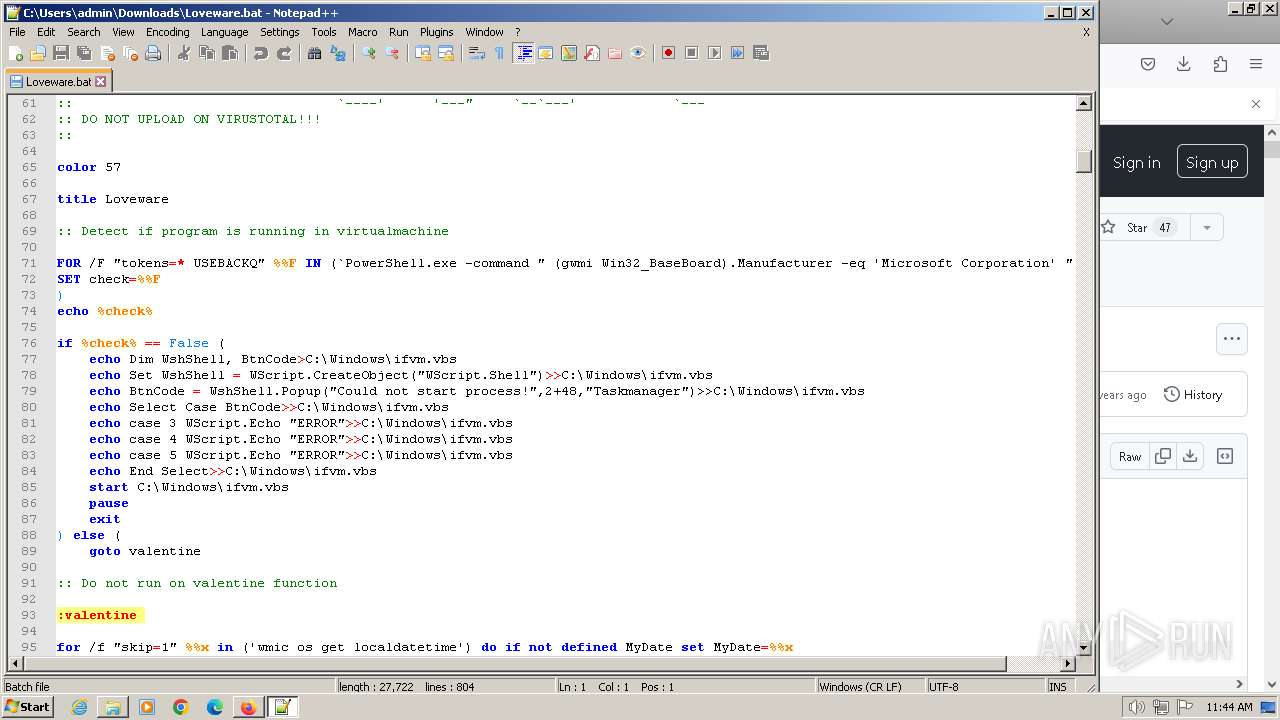
Task: Open Folder as Workspace icon
Action: 614,53
